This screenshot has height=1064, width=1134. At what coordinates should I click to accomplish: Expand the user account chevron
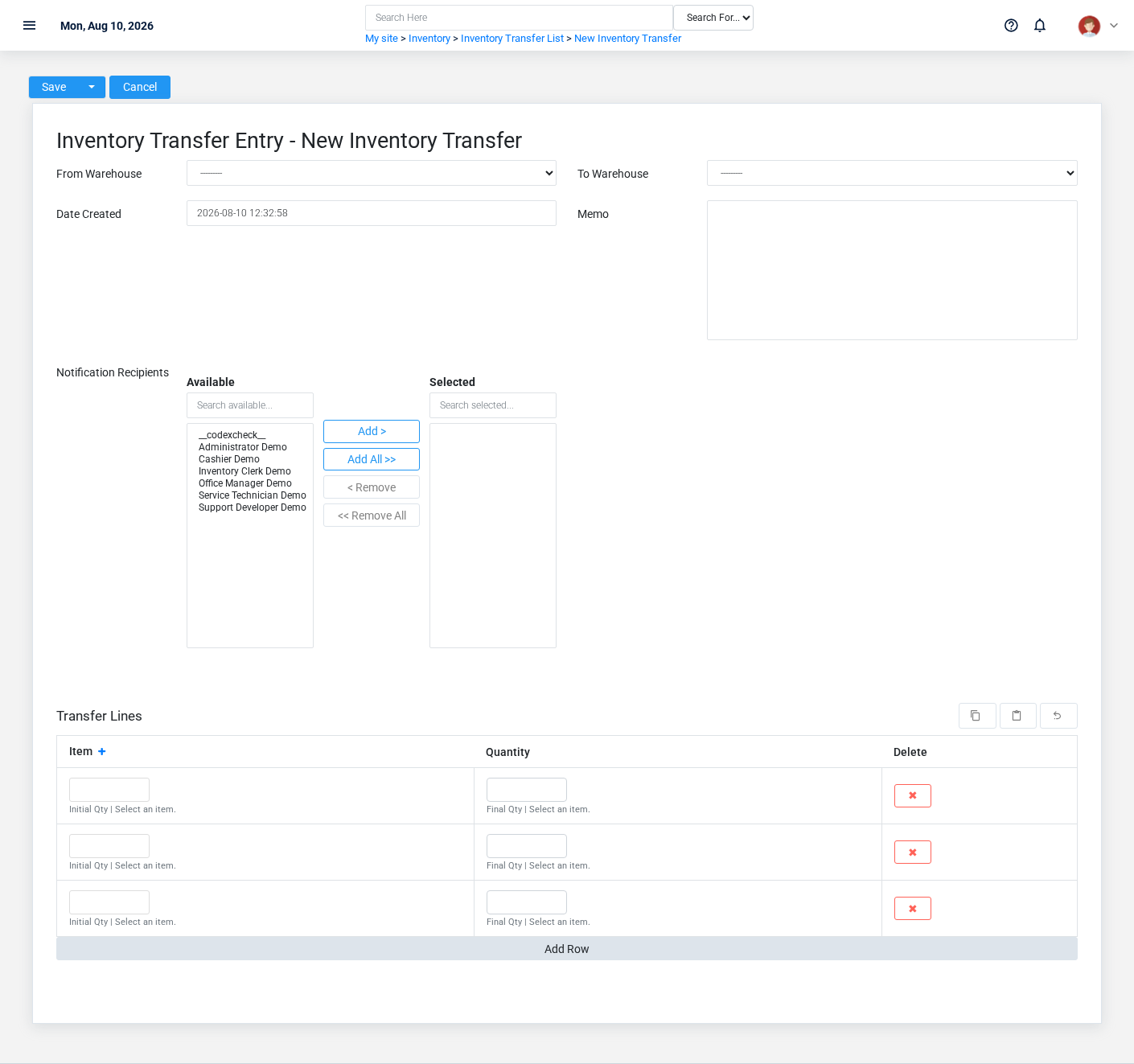point(1114,26)
